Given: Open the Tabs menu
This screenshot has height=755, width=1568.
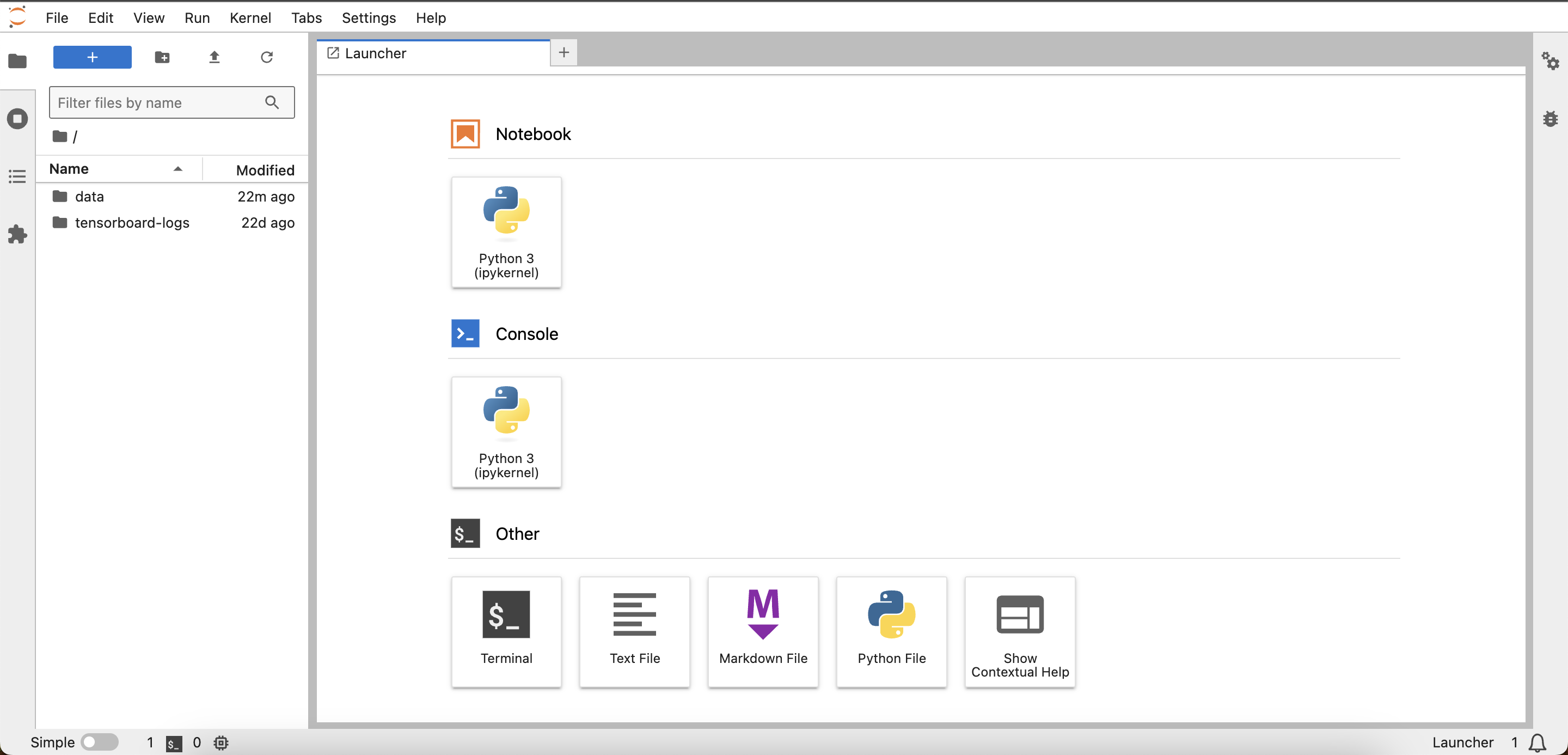Looking at the screenshot, I should tap(306, 17).
